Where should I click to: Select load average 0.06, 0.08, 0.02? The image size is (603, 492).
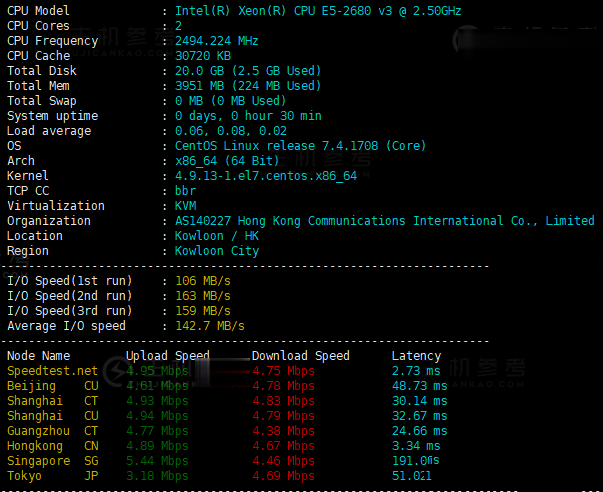click(x=231, y=131)
